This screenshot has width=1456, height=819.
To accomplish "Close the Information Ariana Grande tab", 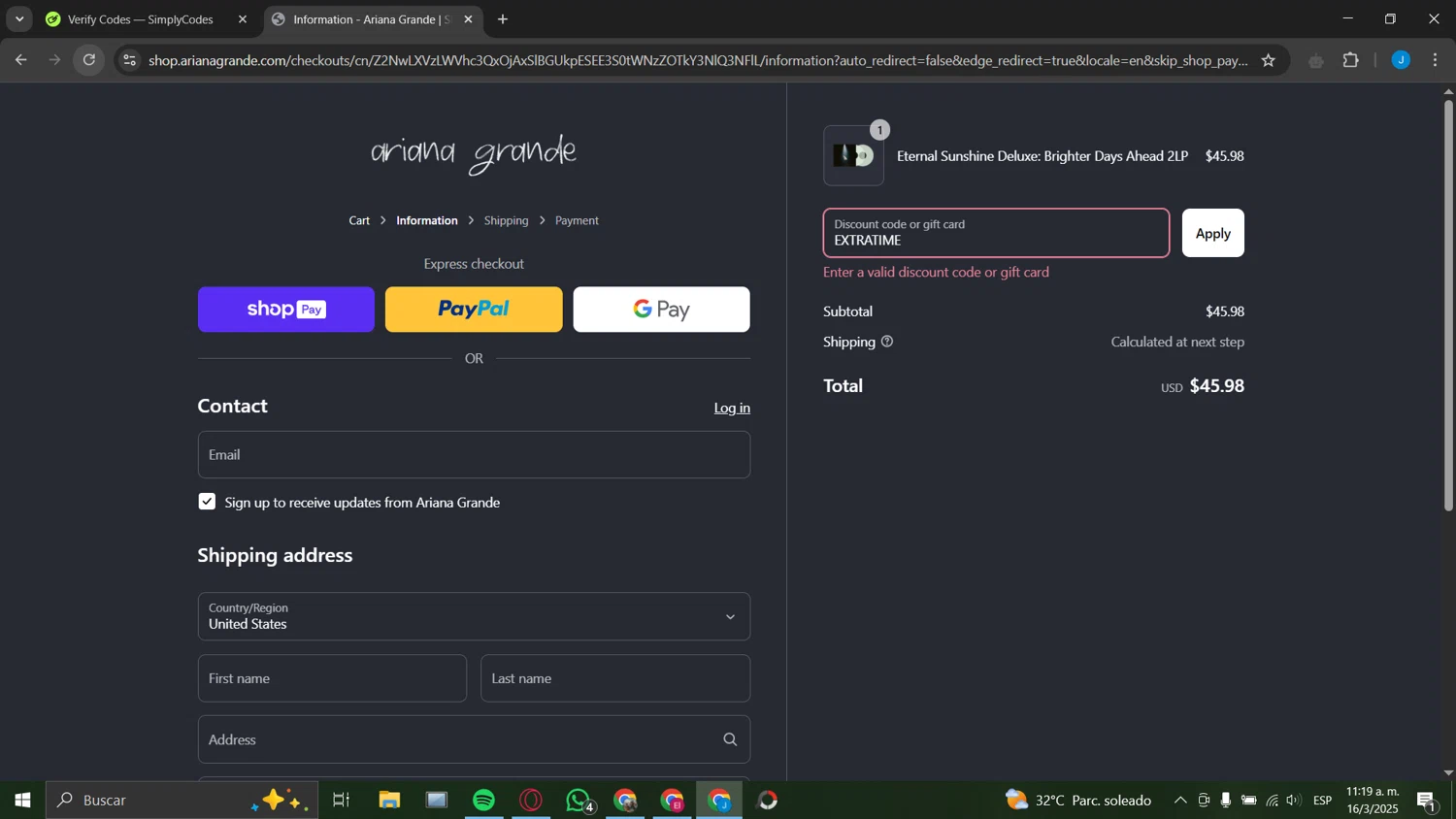I will point(468,19).
